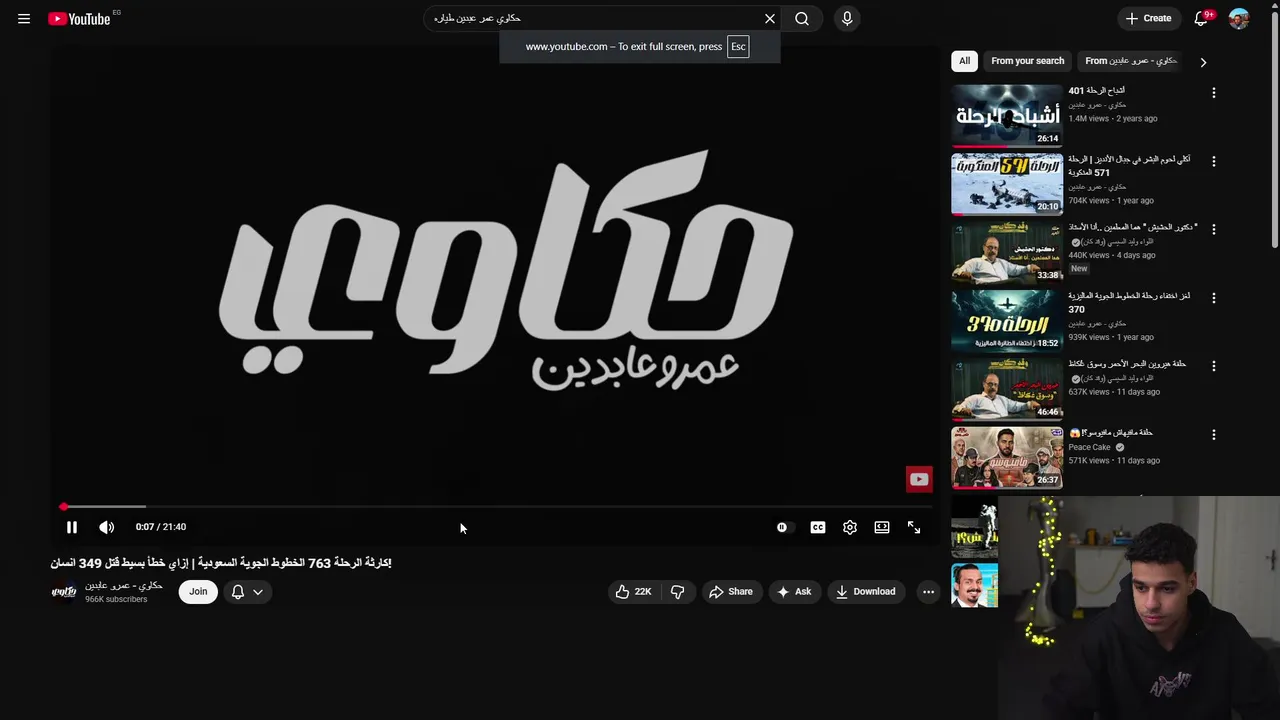The width and height of the screenshot is (1280, 720).
Task: Play the 20:10 thumbnail video
Action: pyautogui.click(x=1007, y=183)
